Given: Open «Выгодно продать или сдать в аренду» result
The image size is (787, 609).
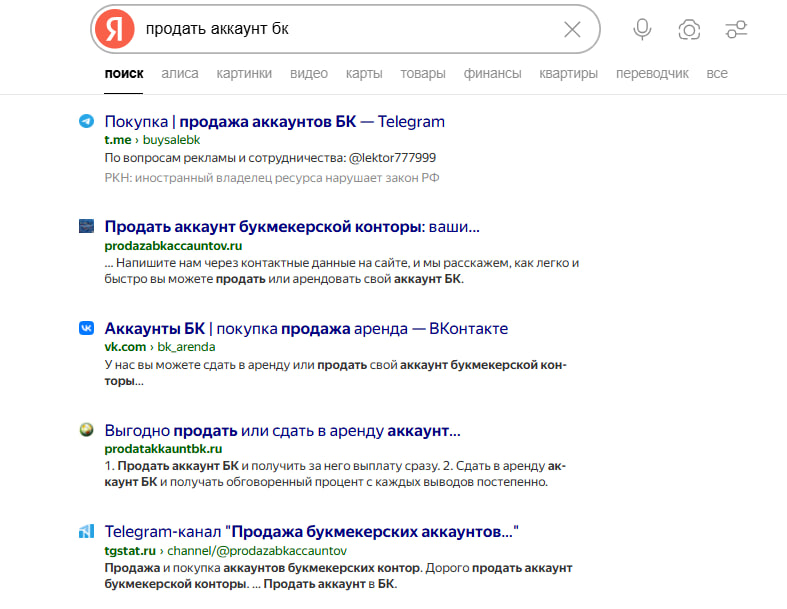Looking at the screenshot, I should point(282,431).
